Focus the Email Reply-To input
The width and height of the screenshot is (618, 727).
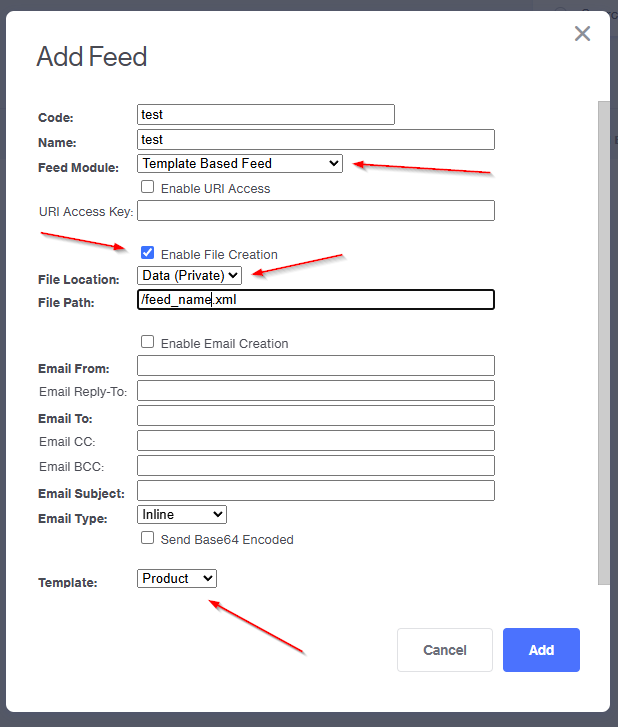pos(316,390)
